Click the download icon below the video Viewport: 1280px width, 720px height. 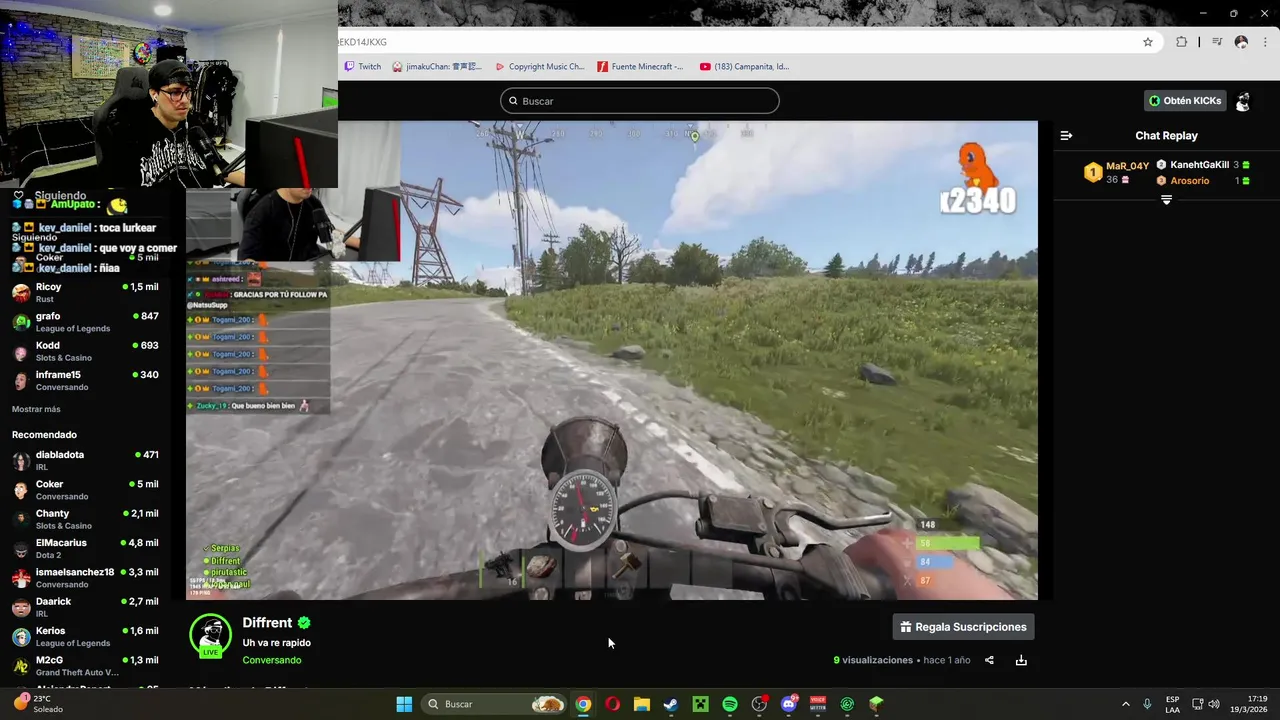click(1021, 660)
